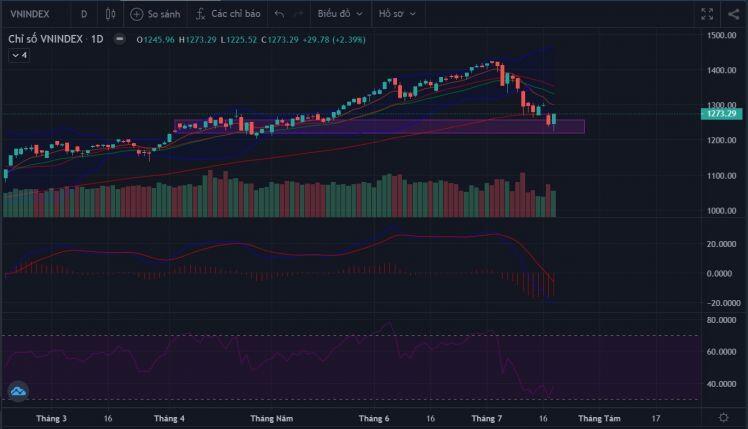Click the high price H1273.29 value
This screenshot has width=748, height=429.
[x=197, y=40]
